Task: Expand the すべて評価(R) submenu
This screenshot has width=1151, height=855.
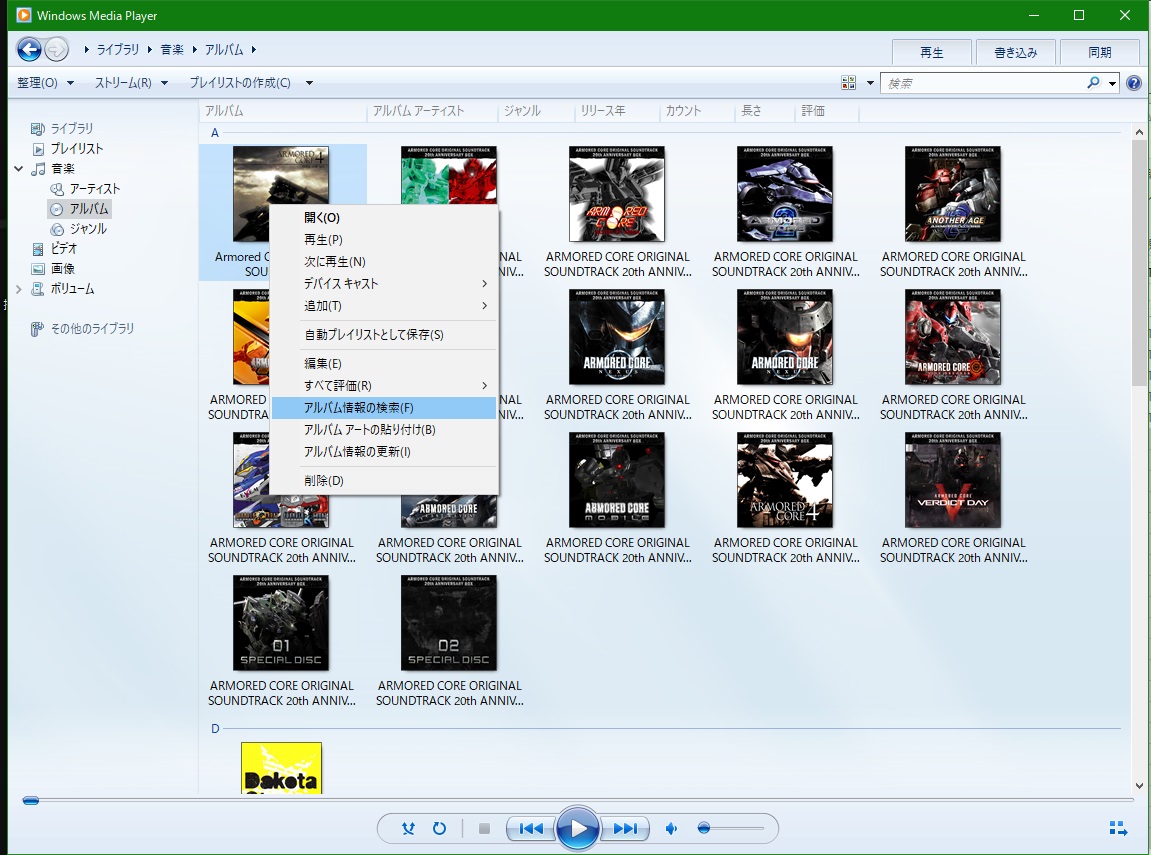Action: 385,385
